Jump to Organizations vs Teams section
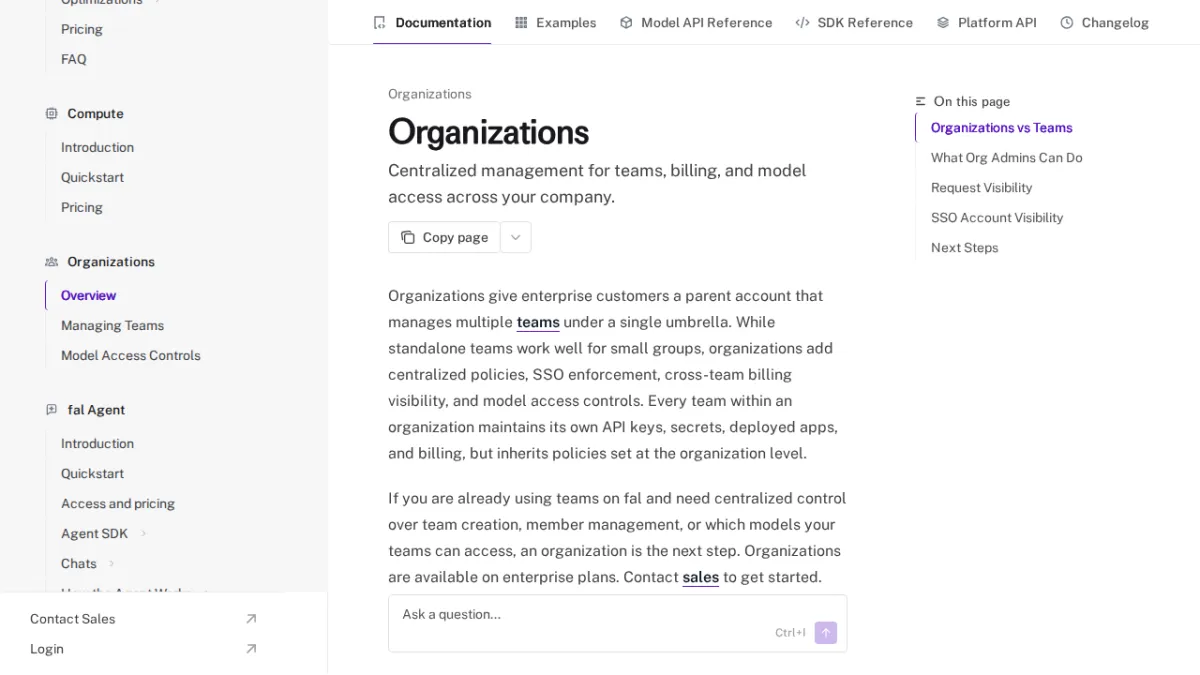This screenshot has width=1200, height=675. click(1001, 128)
